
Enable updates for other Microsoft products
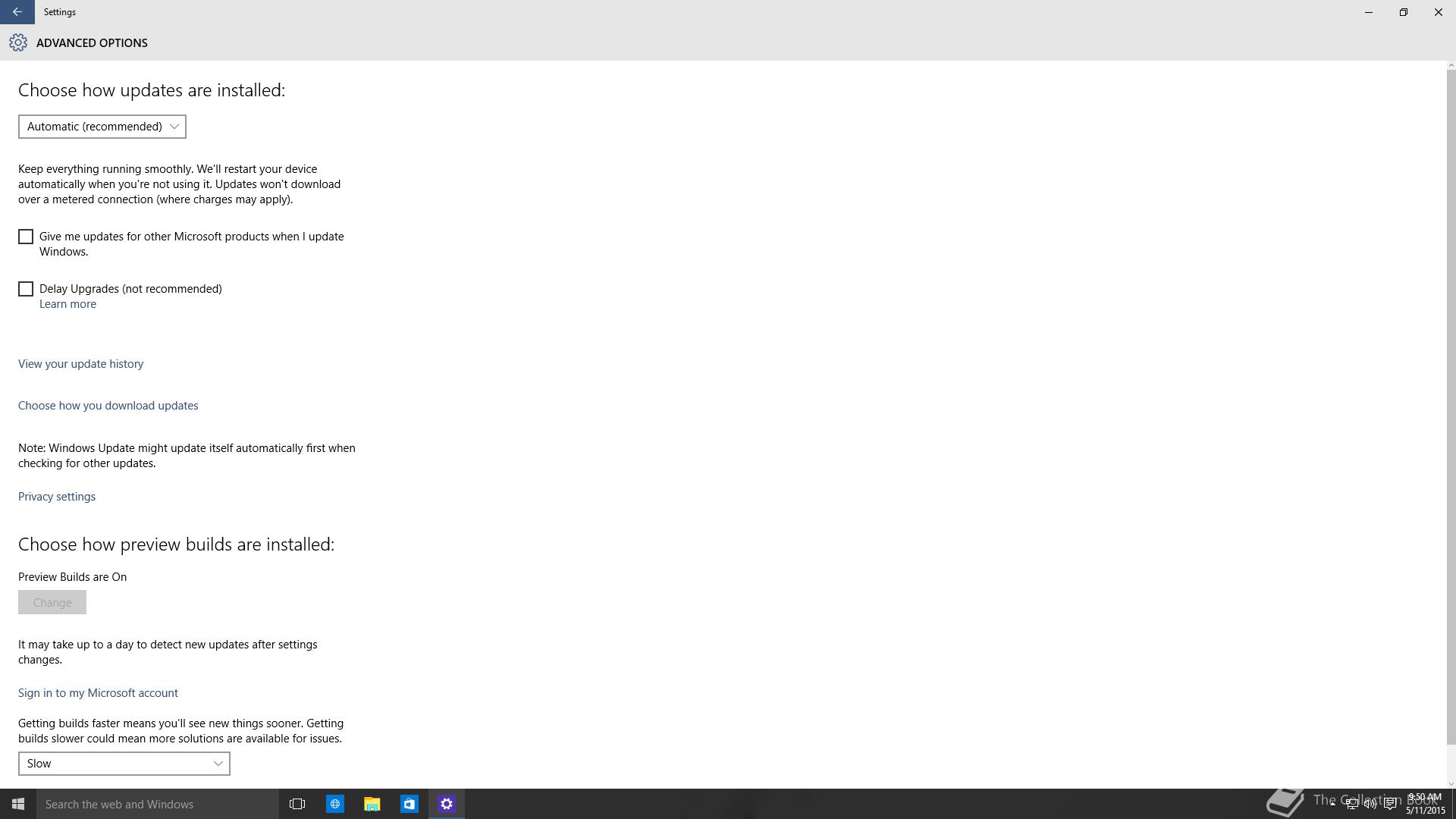click(x=26, y=237)
